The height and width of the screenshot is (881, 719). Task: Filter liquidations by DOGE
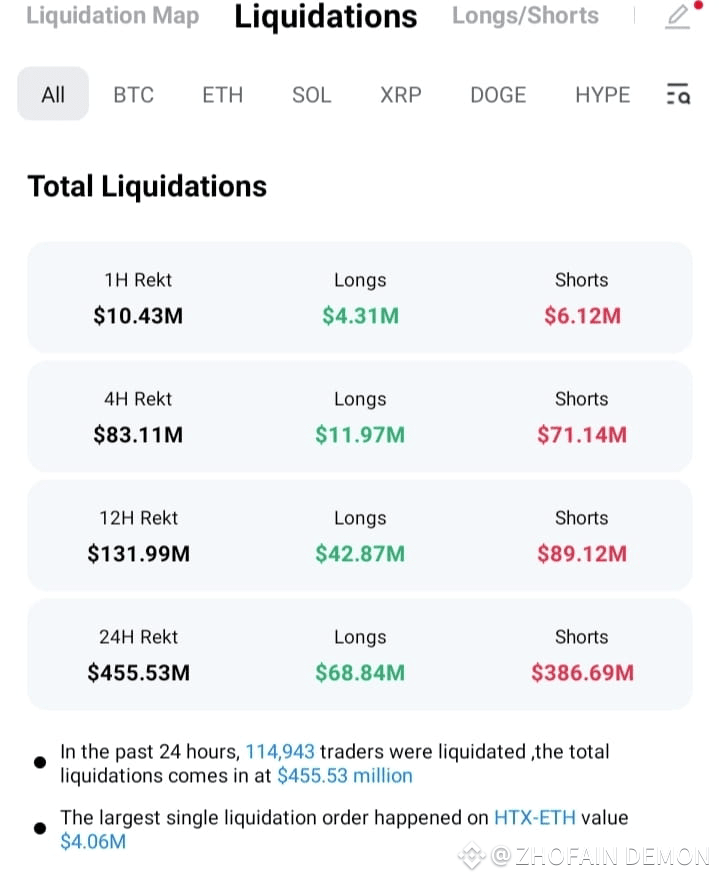point(498,95)
